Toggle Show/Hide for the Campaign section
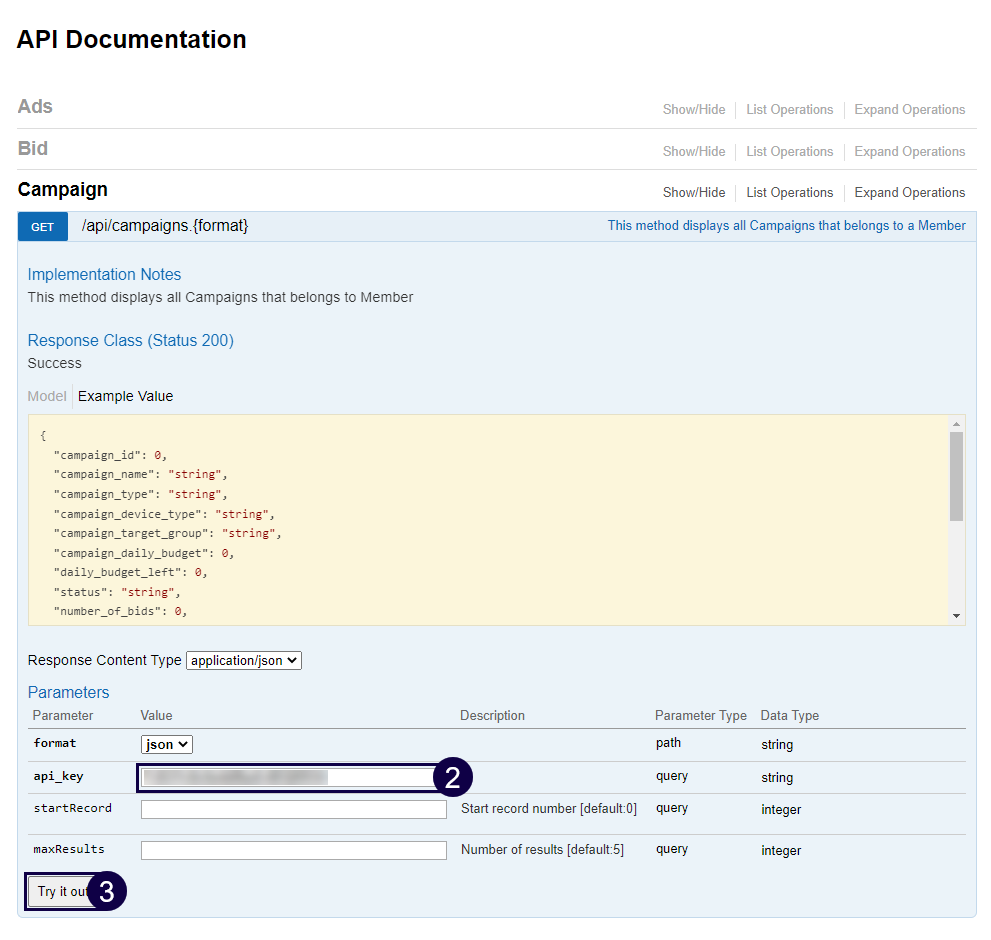The height and width of the screenshot is (940, 991). pos(693,193)
